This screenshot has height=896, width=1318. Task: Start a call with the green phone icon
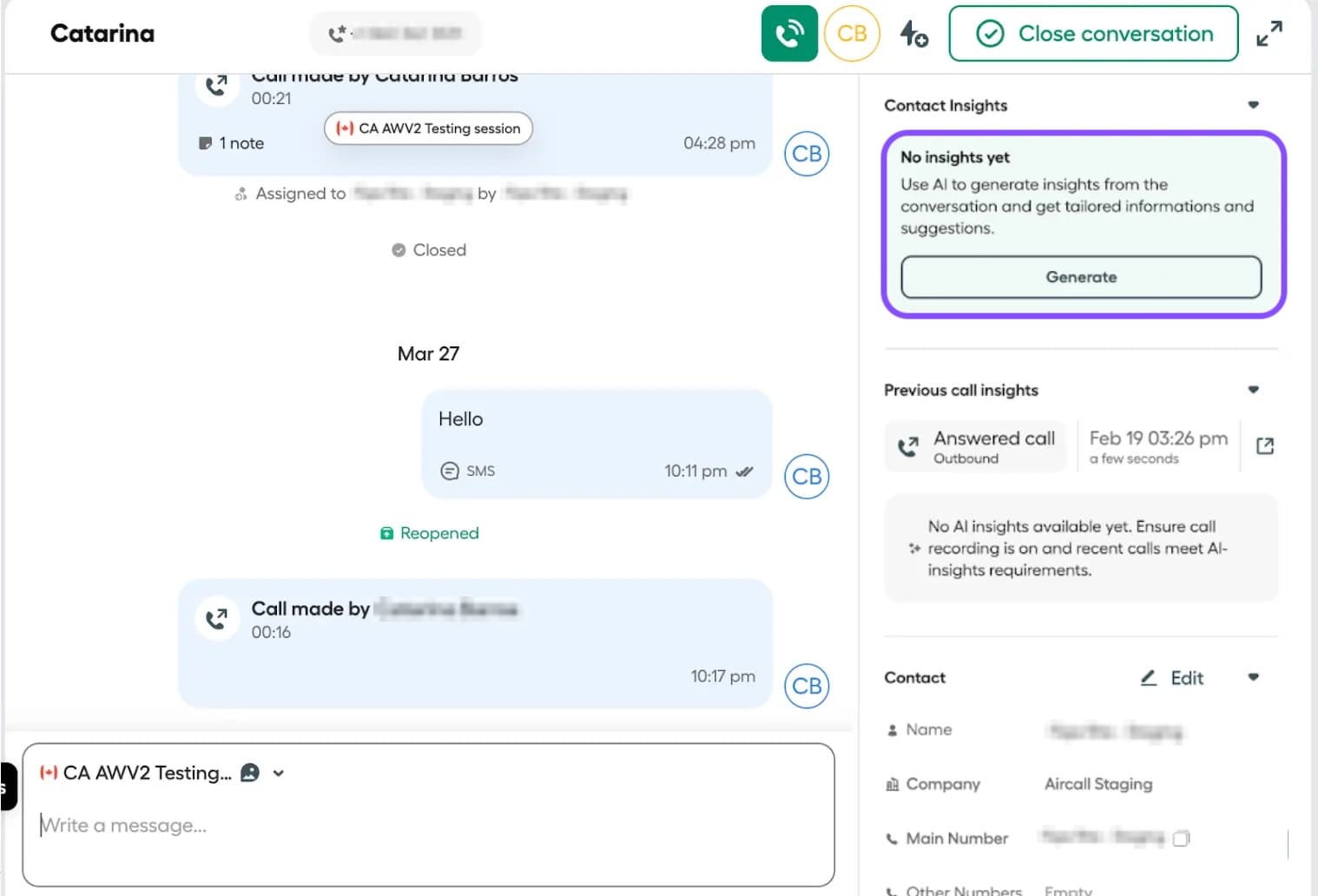click(x=788, y=33)
